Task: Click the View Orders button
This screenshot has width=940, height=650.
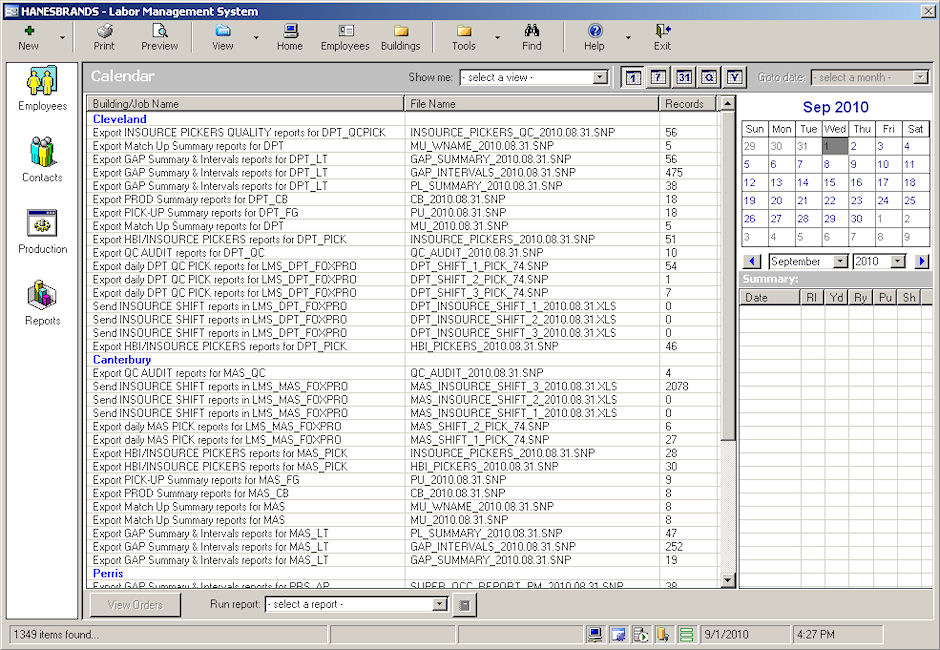Action: tap(135, 605)
